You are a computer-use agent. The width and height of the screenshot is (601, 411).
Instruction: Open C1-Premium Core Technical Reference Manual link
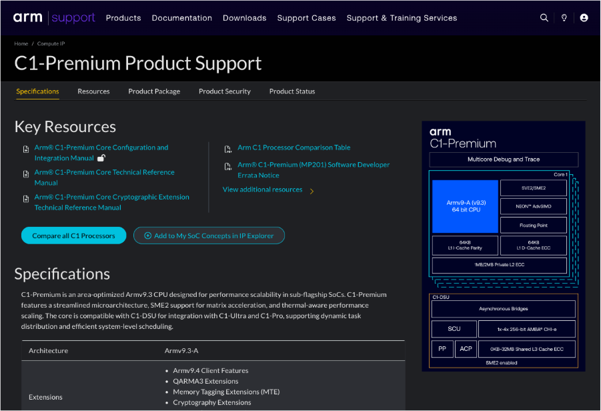[x=104, y=177]
